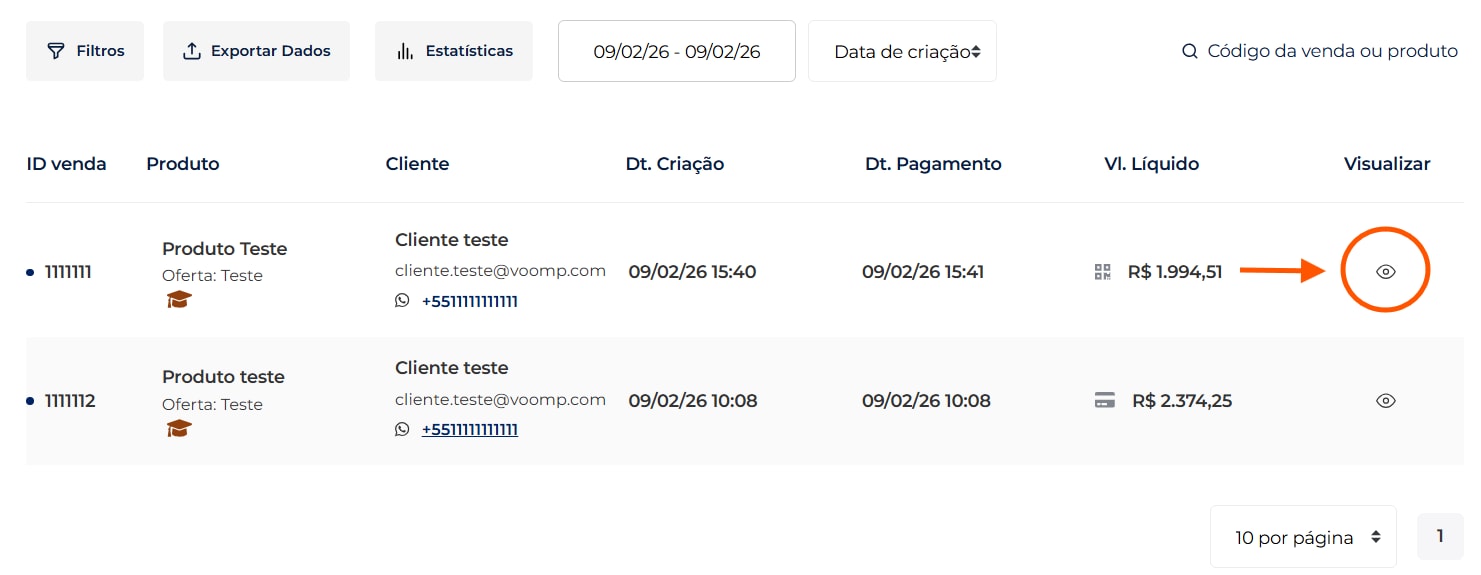Viewport: 1481px width, 575px height.
Task: Expand the Data de criação dropdown
Action: (902, 51)
